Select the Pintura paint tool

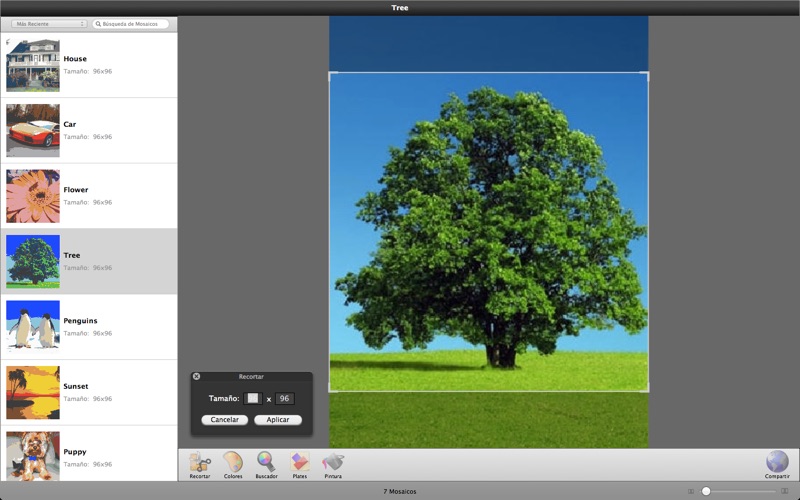point(333,463)
